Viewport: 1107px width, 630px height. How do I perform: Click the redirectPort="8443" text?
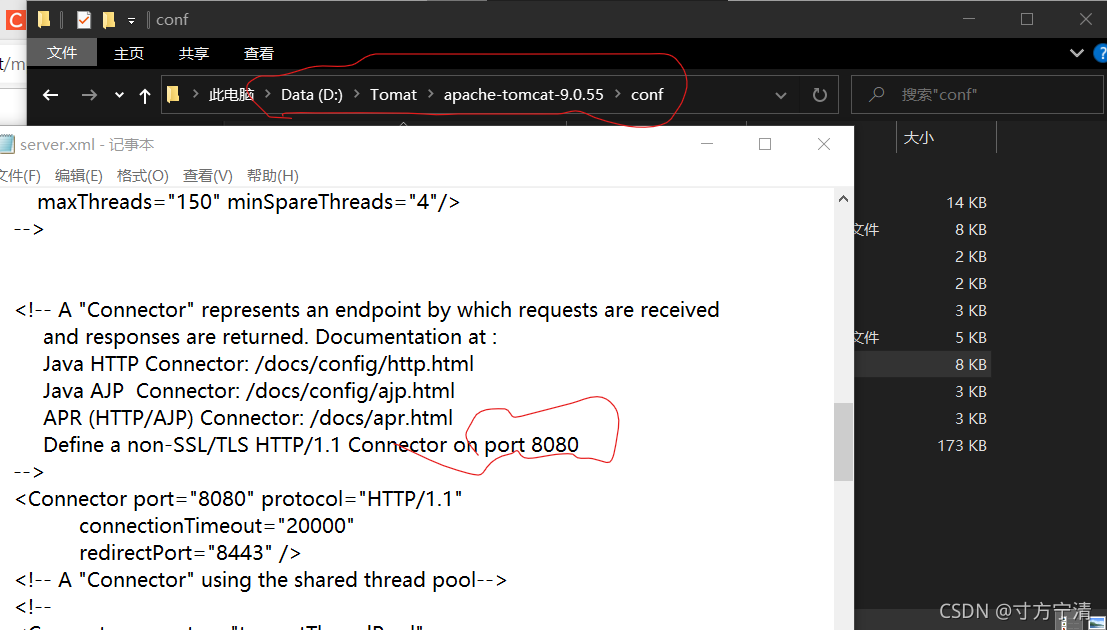[176, 552]
